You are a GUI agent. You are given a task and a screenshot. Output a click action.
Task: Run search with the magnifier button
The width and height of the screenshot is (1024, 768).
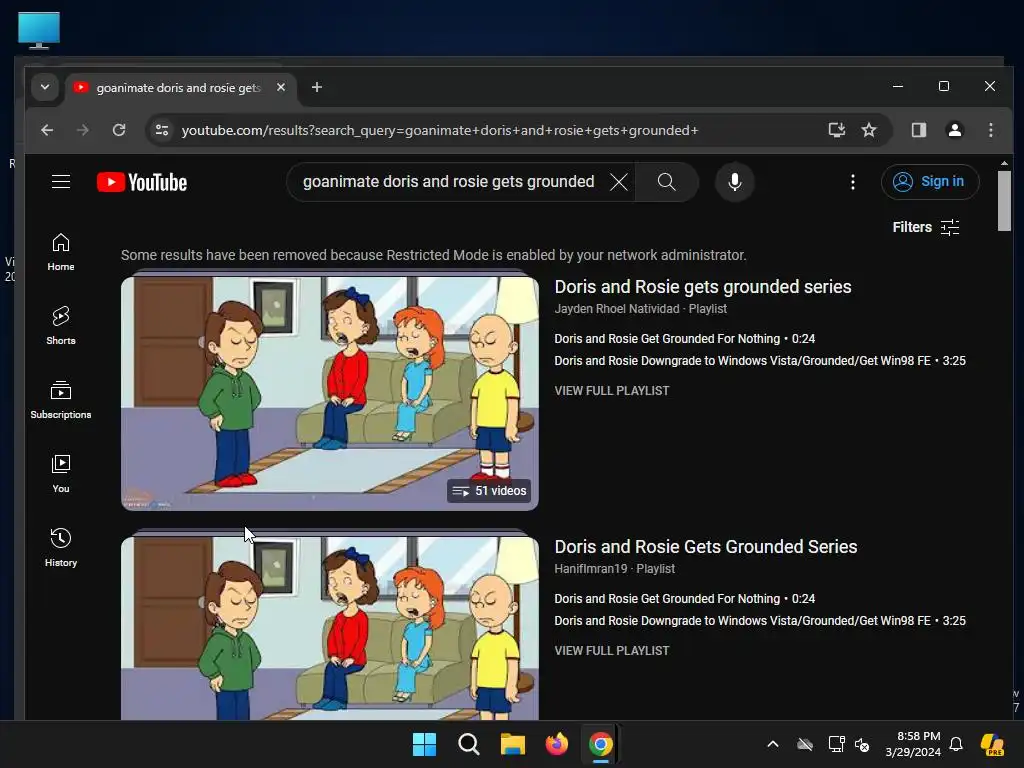coord(666,182)
